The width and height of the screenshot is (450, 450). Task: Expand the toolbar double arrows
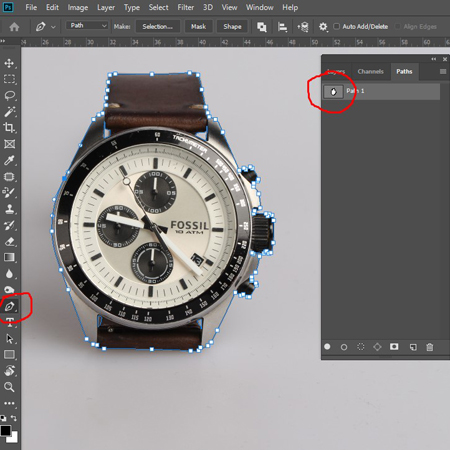pos(3,41)
